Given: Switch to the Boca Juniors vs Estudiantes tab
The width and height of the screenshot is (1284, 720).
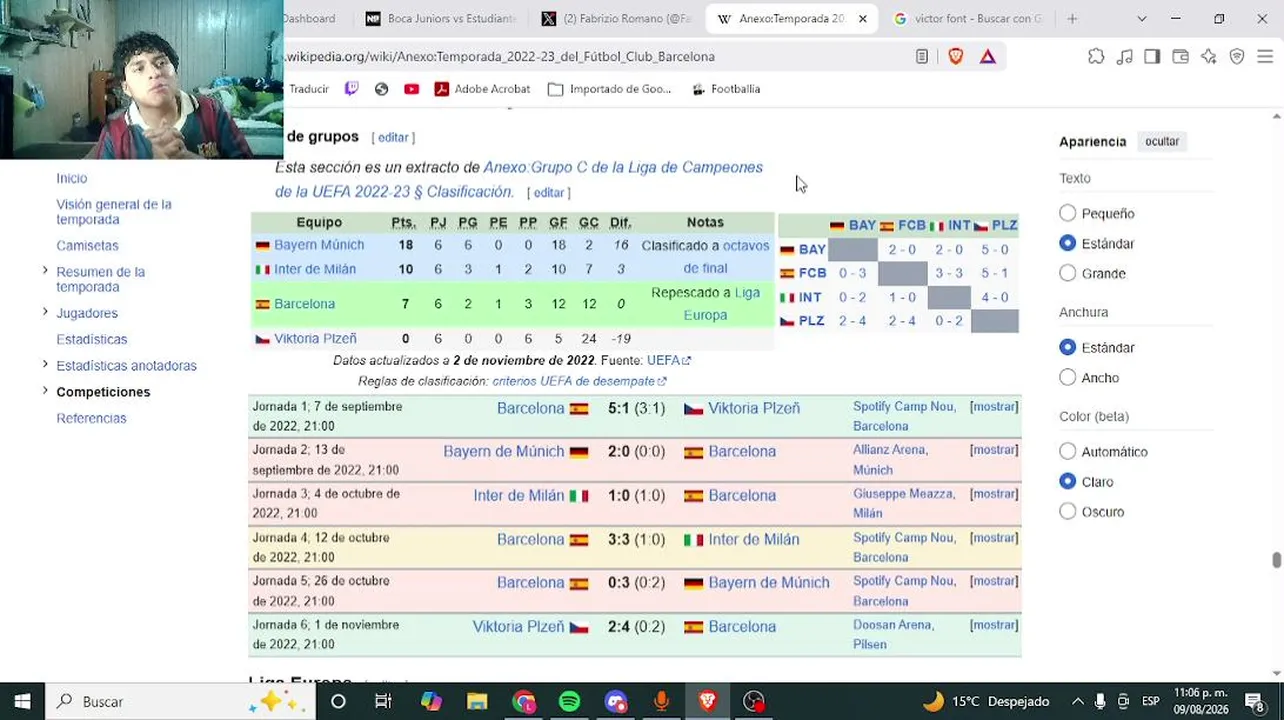Looking at the screenshot, I should pyautogui.click(x=440, y=18).
